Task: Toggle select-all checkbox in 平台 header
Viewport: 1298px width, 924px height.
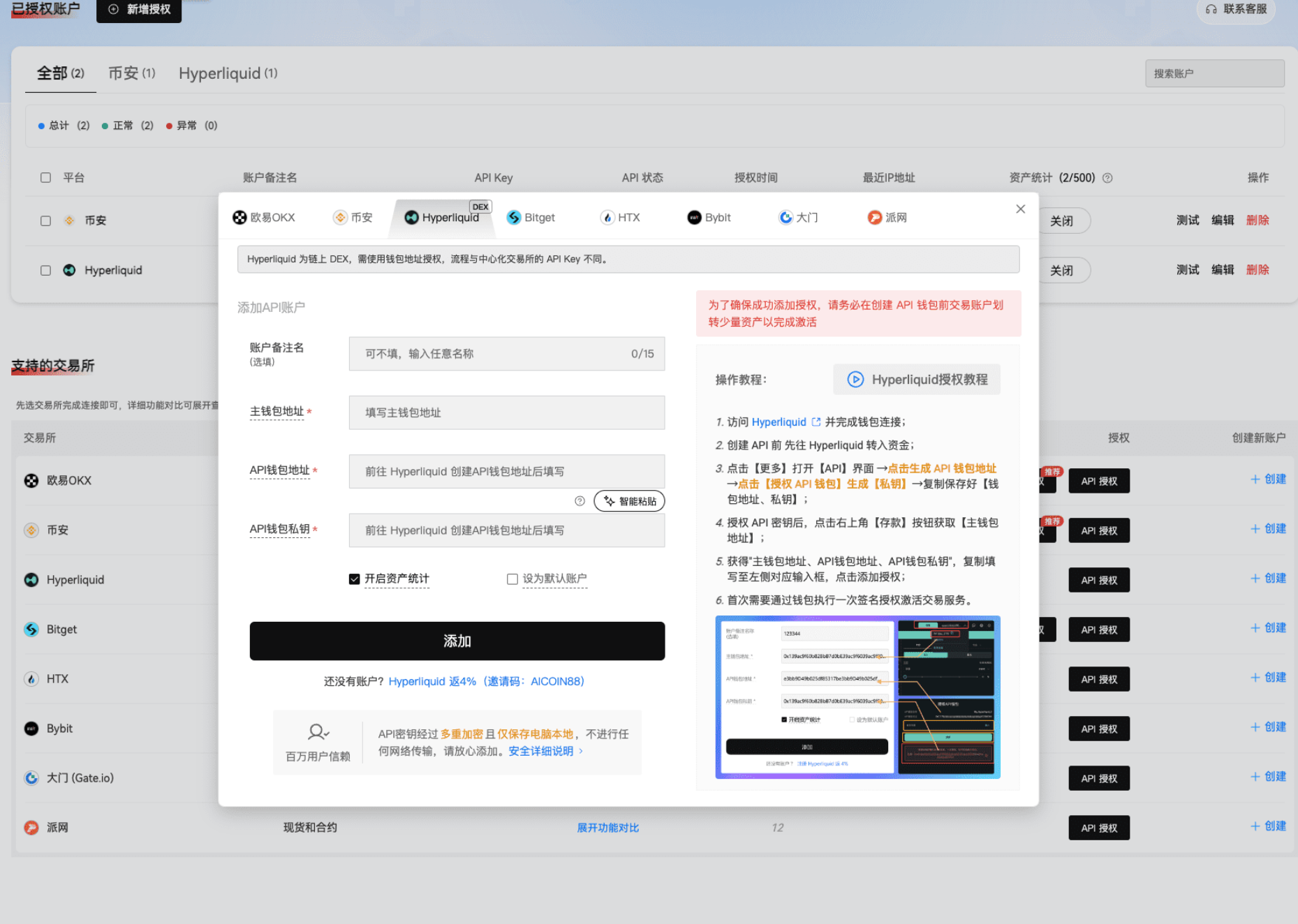Action: (x=45, y=178)
